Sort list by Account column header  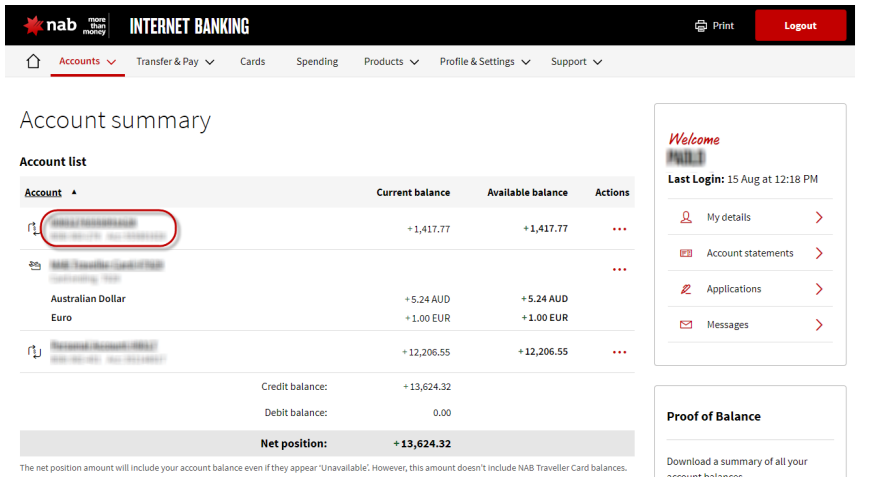43,192
